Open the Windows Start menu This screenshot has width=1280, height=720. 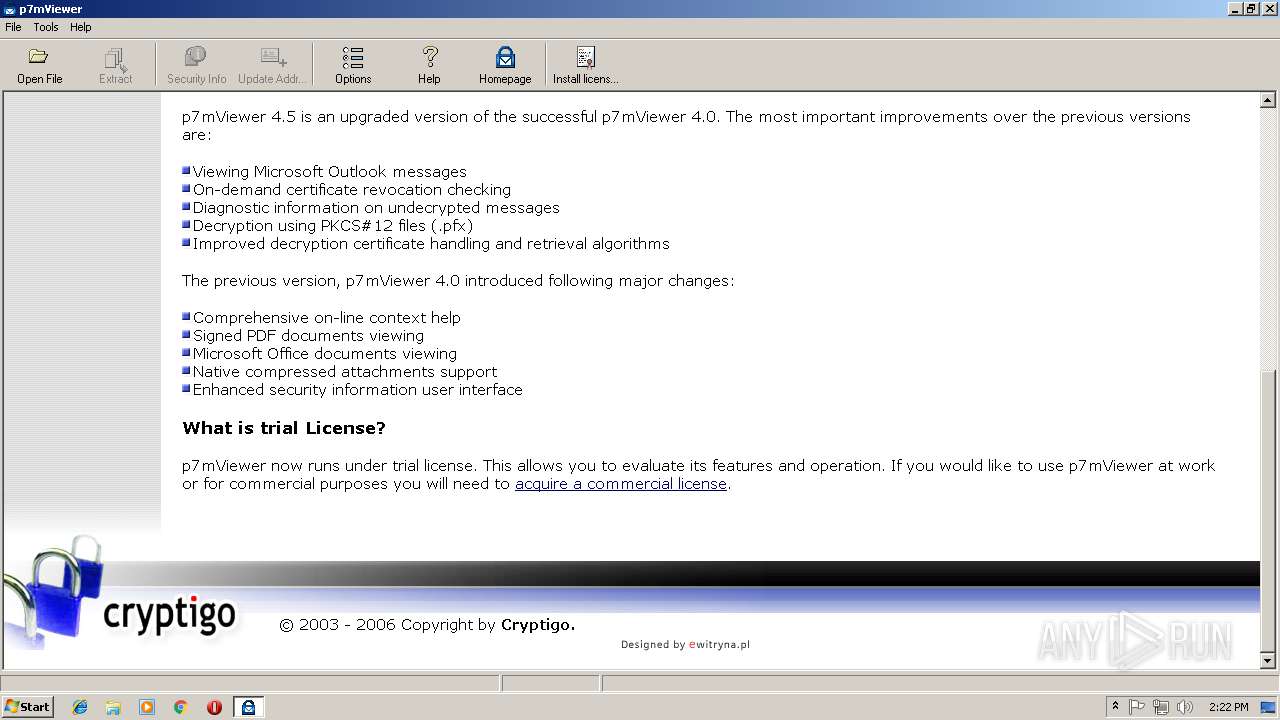click(27, 707)
